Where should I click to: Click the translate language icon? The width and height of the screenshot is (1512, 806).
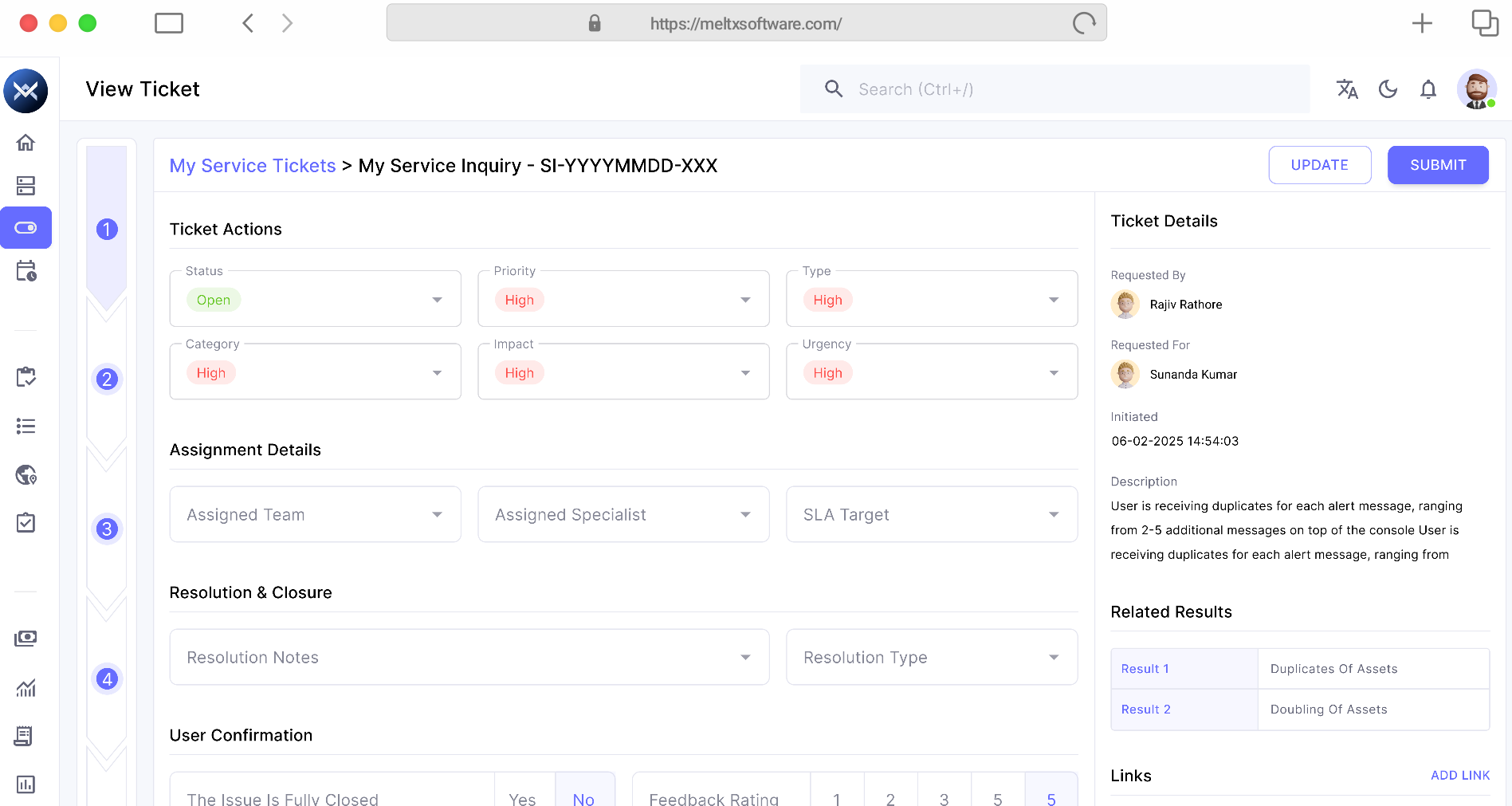point(1347,89)
